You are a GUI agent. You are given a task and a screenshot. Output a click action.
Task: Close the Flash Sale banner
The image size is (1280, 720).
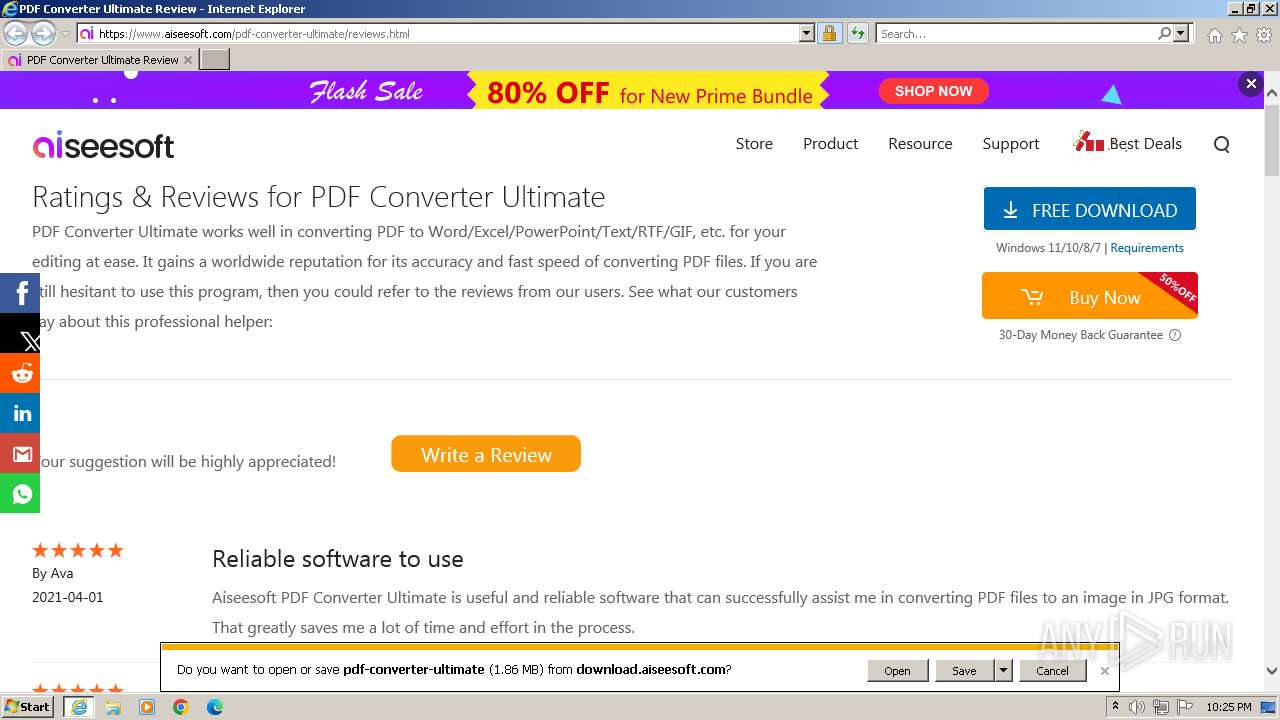click(x=1251, y=84)
